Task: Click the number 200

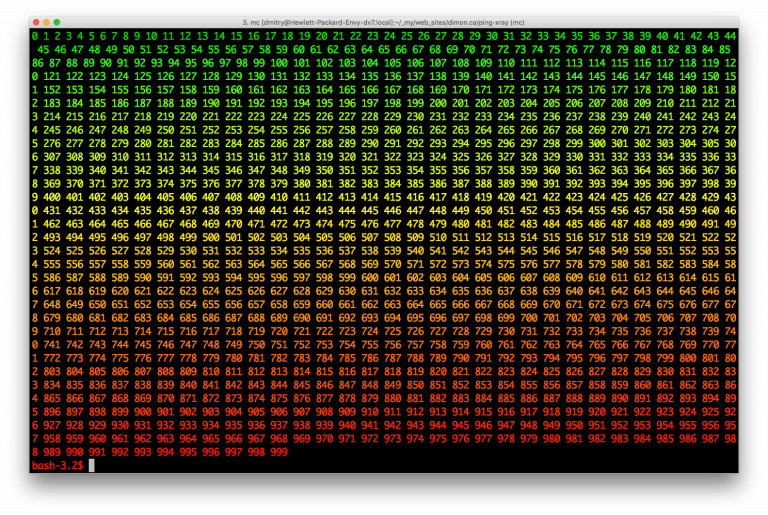Action: point(438,103)
